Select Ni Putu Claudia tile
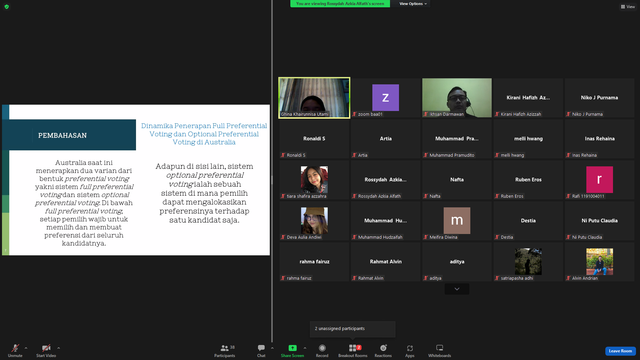 coord(599,221)
